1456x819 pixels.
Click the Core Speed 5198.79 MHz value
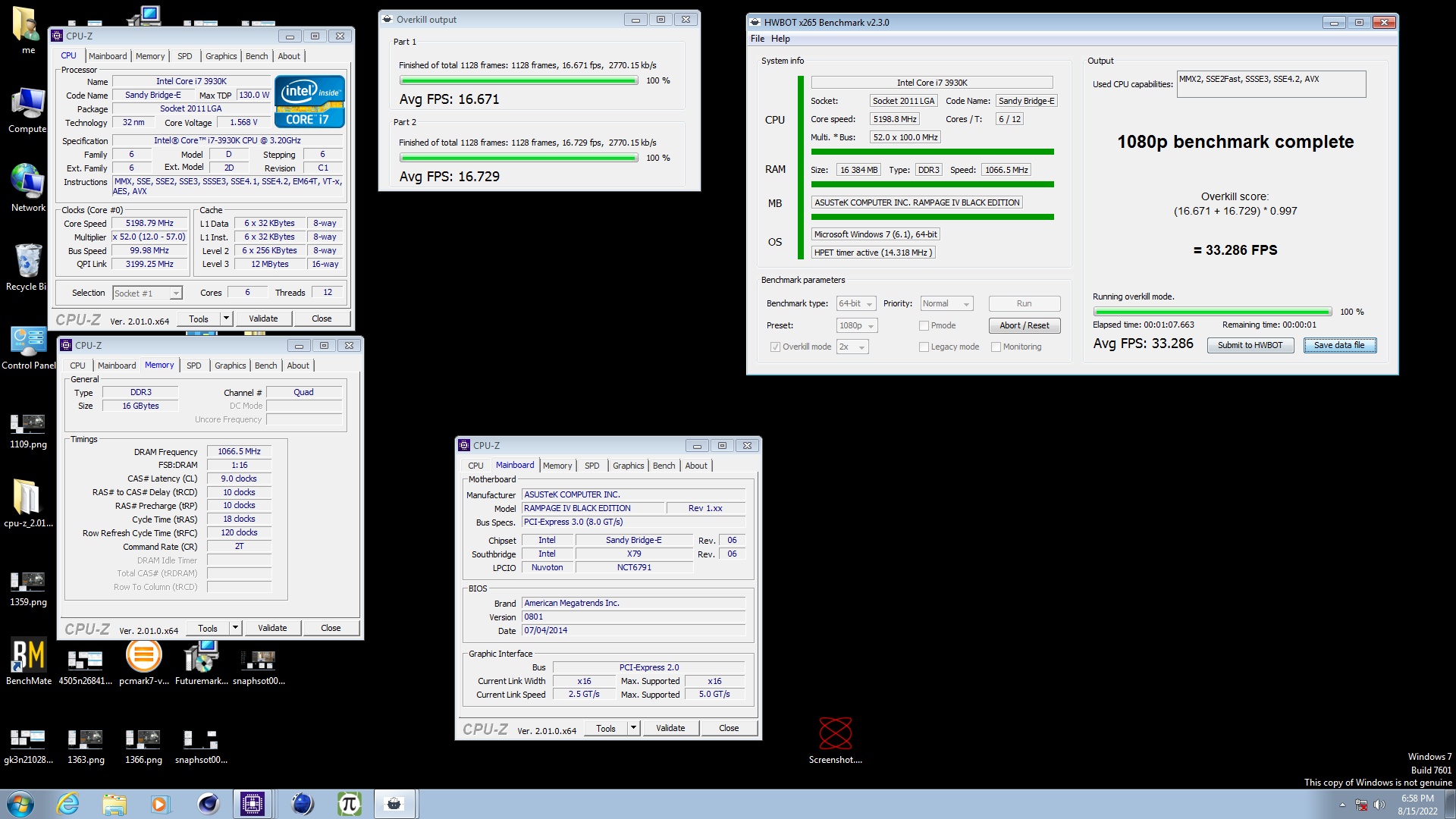click(x=149, y=223)
